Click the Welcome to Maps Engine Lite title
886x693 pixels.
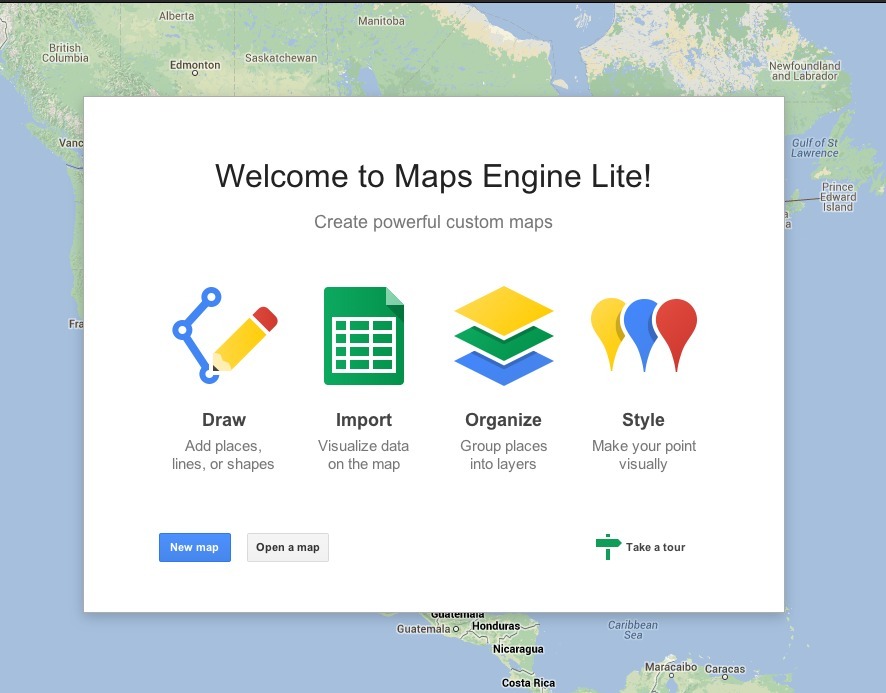(x=433, y=177)
